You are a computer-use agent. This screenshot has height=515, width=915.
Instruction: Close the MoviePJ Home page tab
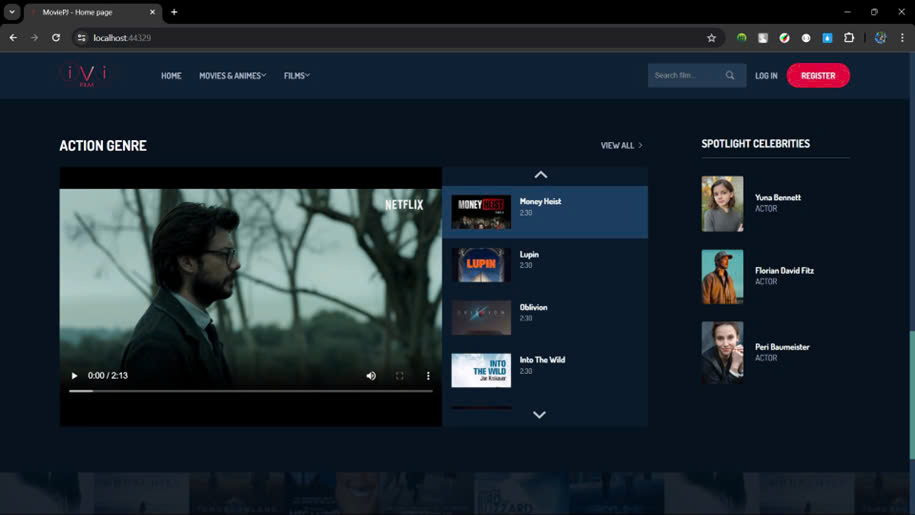(x=152, y=12)
